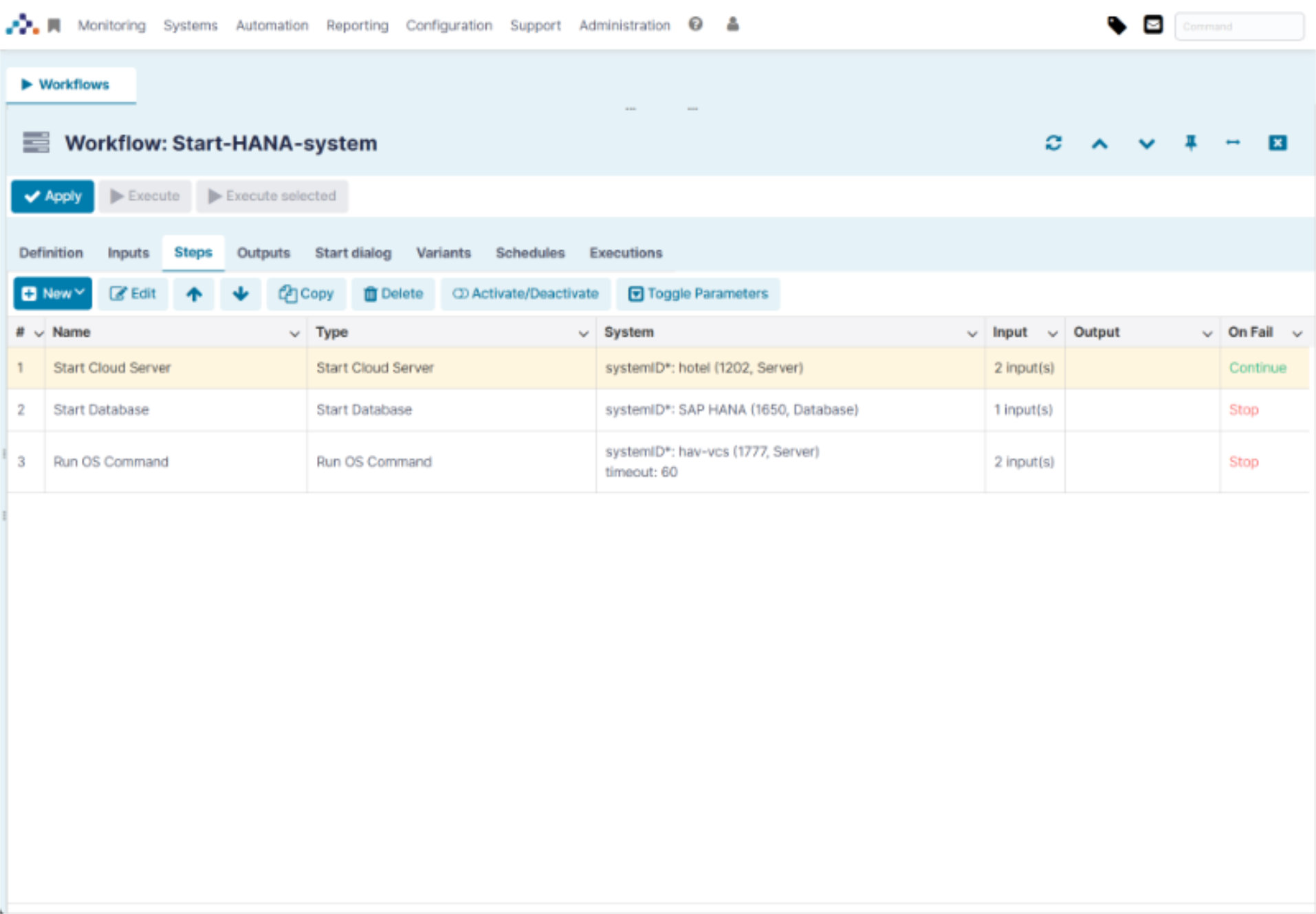This screenshot has width=1316, height=914.
Task: Click Stop value in Start Database row
Action: (x=1244, y=410)
